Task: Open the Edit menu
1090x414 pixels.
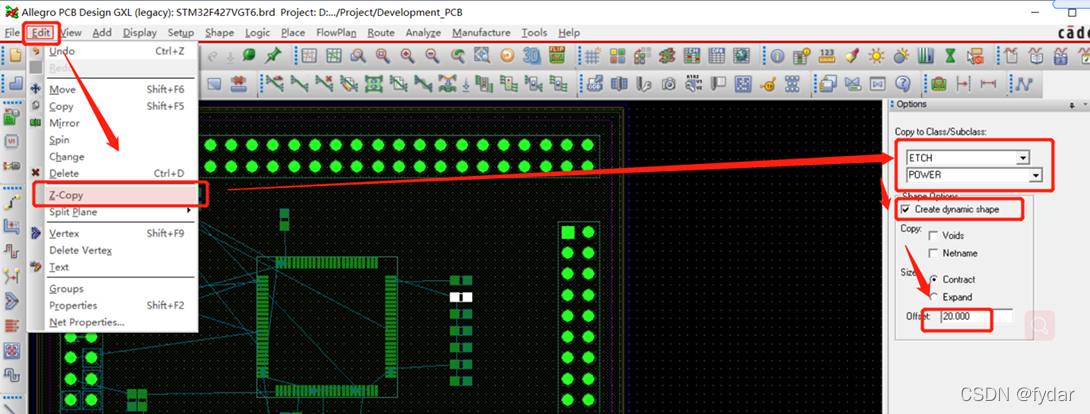Action: [41, 33]
